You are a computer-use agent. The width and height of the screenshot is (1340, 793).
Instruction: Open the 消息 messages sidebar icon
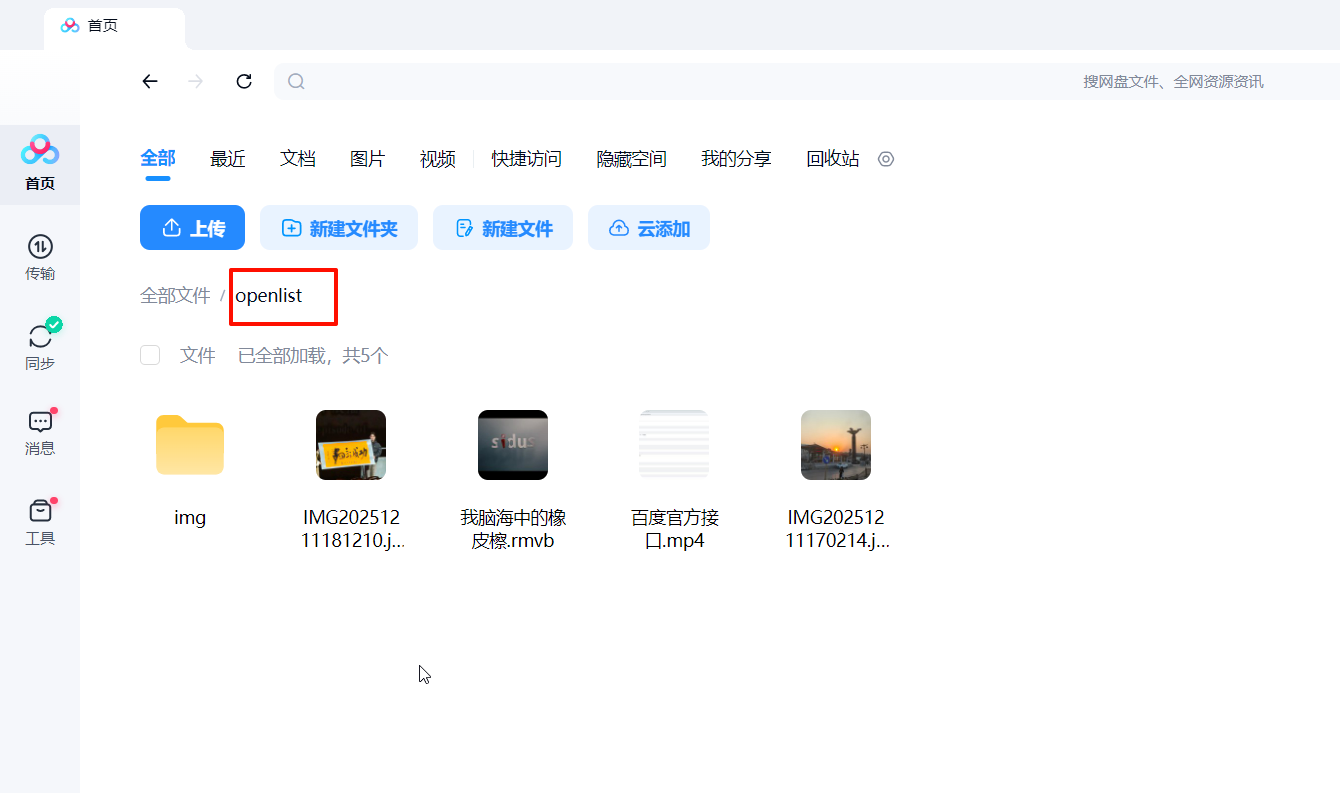point(40,432)
